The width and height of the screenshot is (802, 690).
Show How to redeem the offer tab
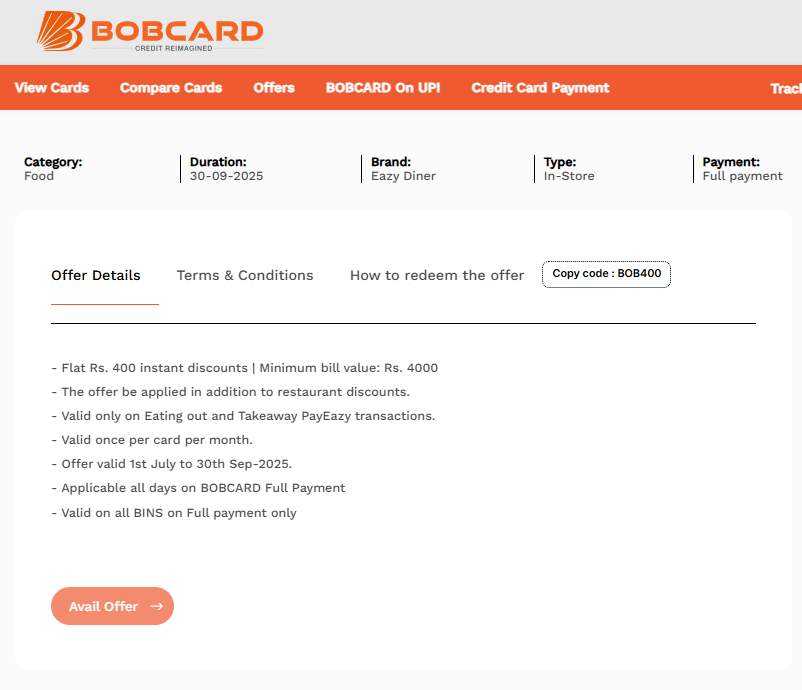(437, 275)
